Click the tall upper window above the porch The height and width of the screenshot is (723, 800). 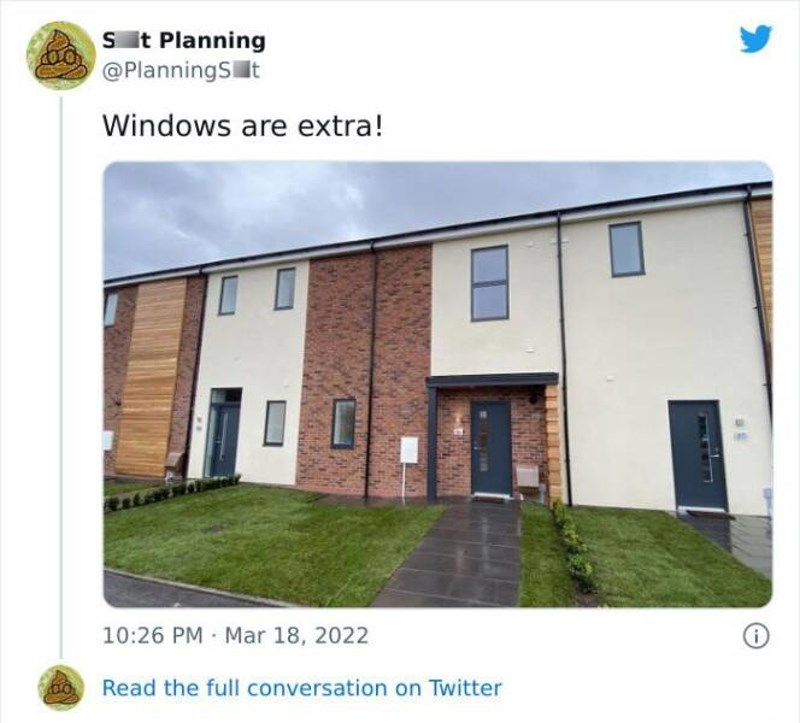[x=489, y=283]
